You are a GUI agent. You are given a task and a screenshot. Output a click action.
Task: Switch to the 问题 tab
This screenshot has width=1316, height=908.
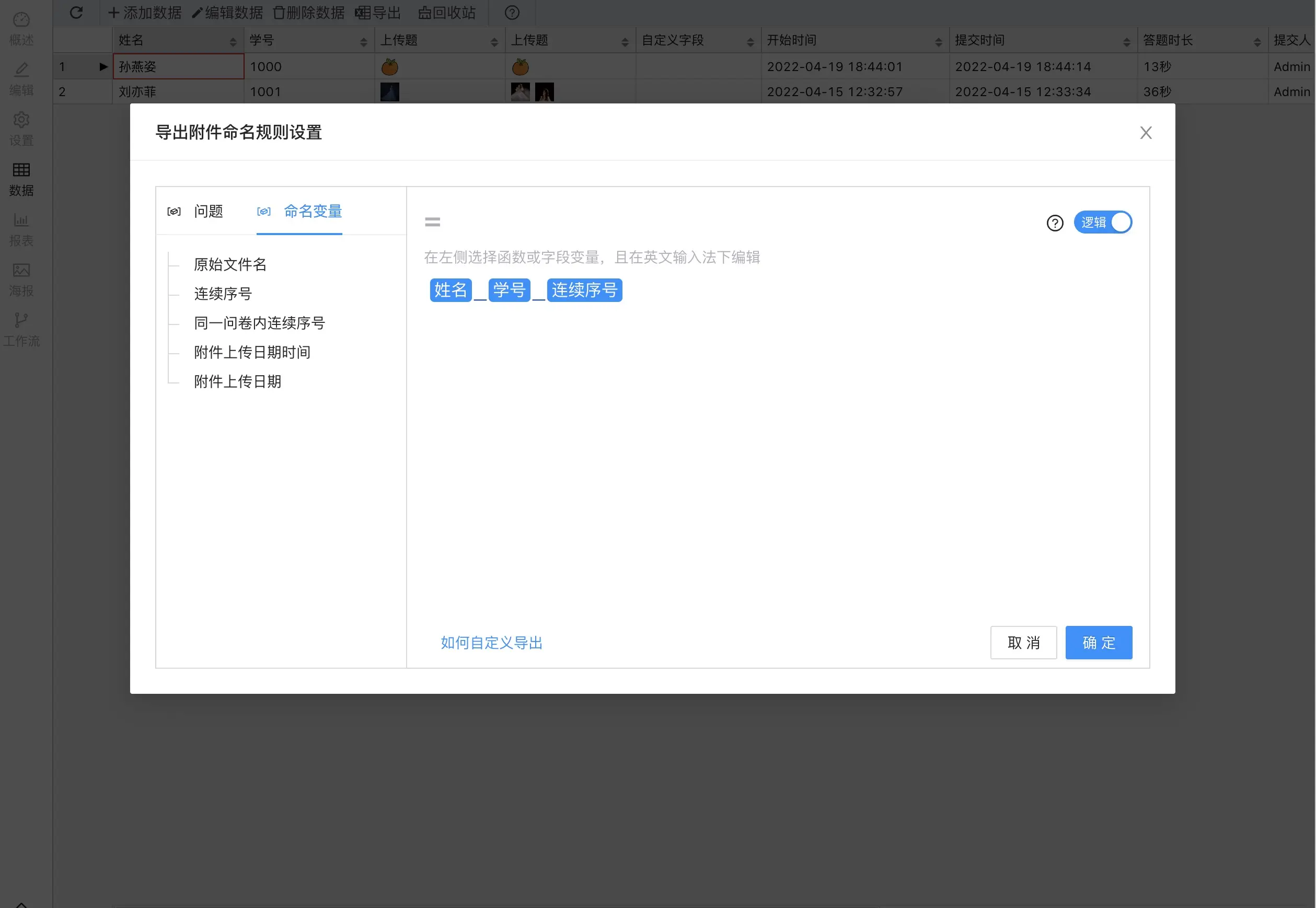click(x=209, y=211)
